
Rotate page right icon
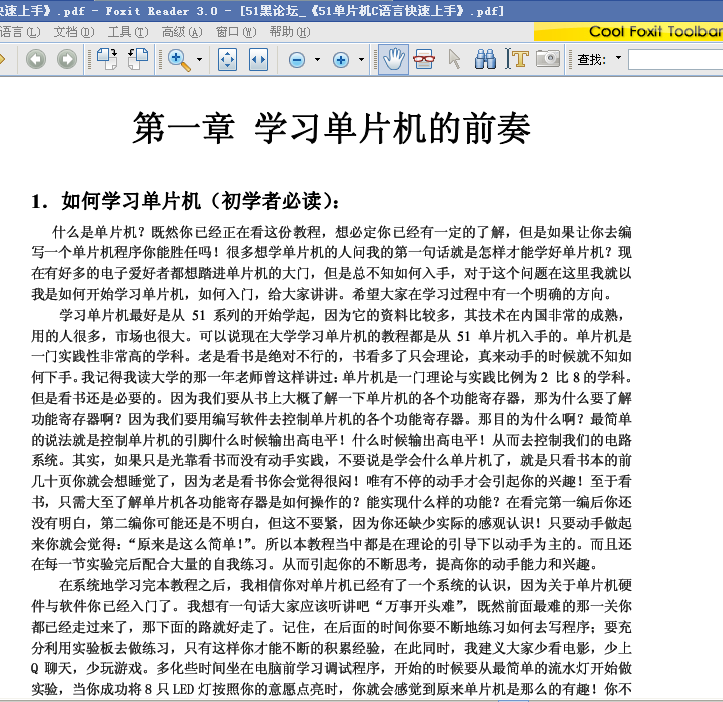pos(107,59)
